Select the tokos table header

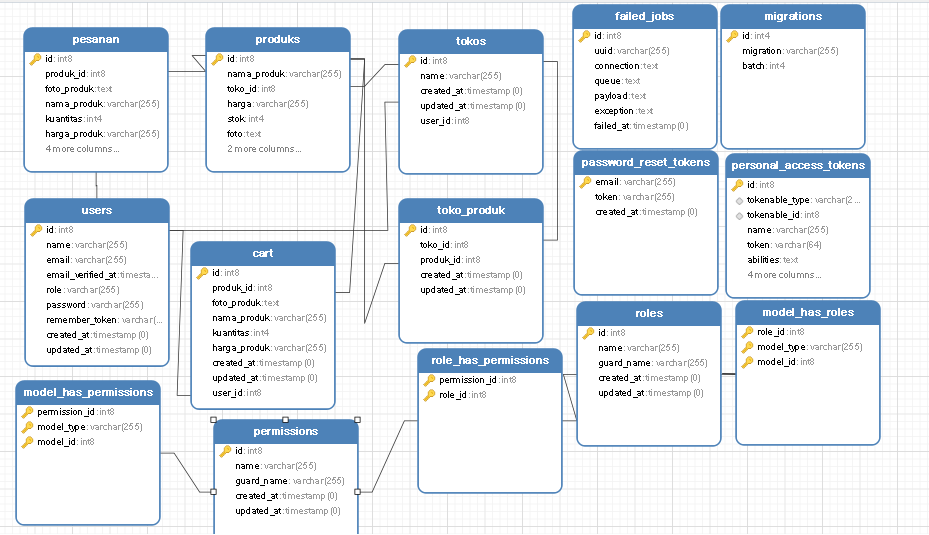pyautogui.click(x=471, y=41)
